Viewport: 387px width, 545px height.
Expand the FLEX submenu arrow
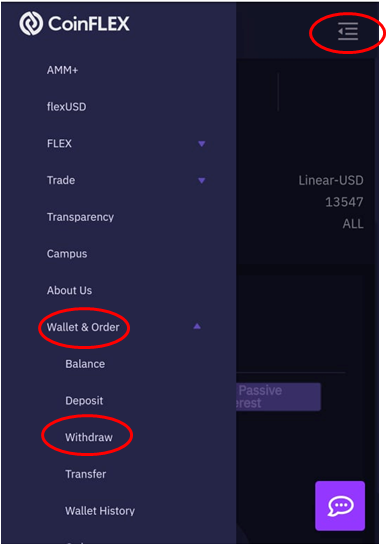pos(202,144)
